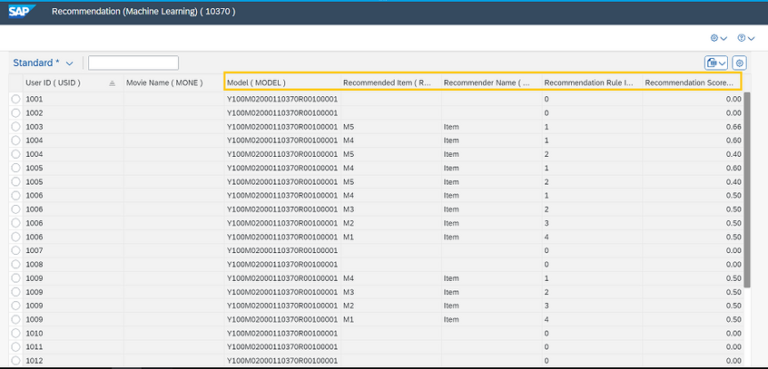Viewport: 768px width, 369px height.
Task: Click M4 in the 1009 row
Action: coord(348,278)
